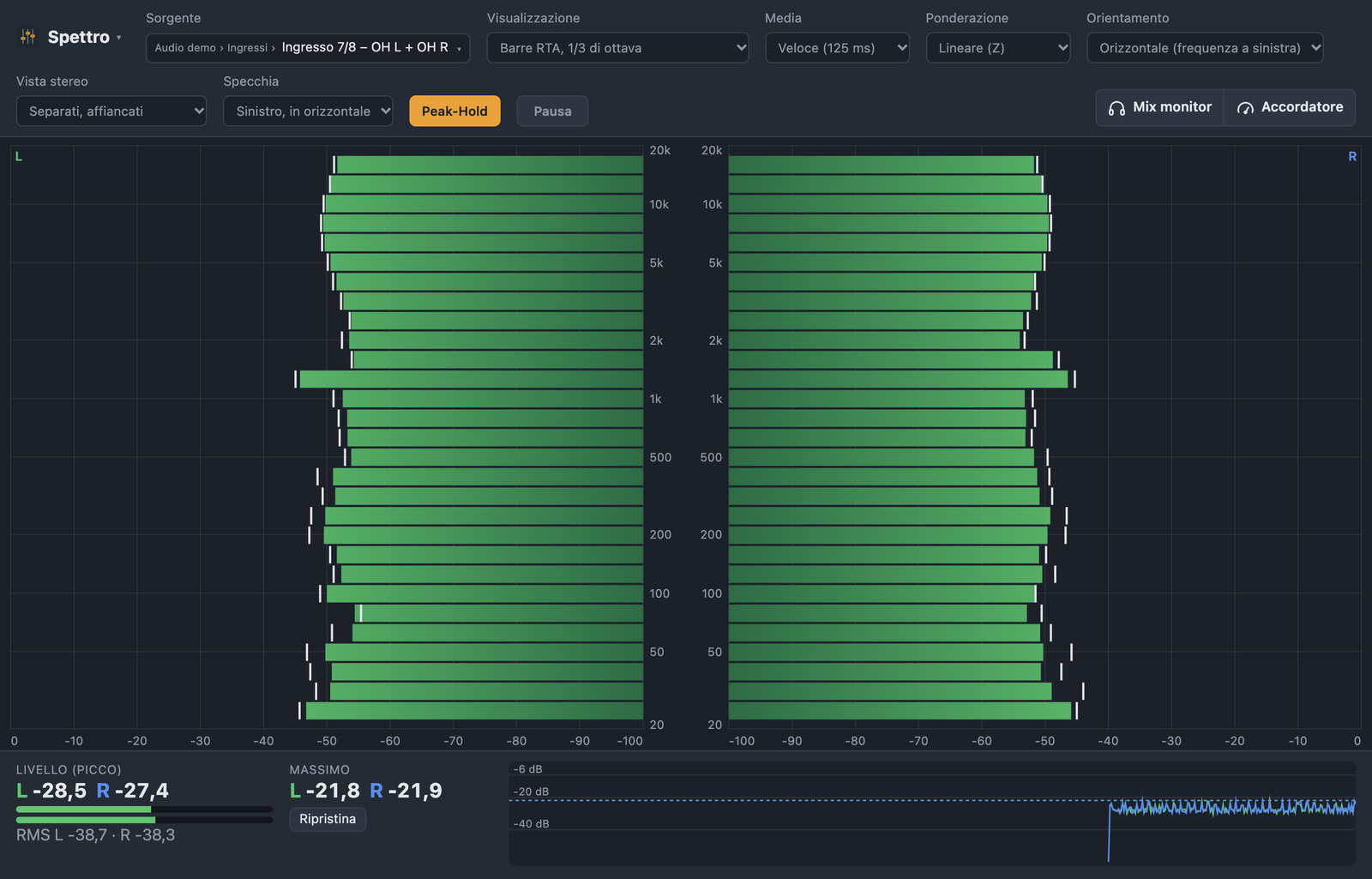
Task: Click the right level peak meter bar
Action: click(x=144, y=820)
